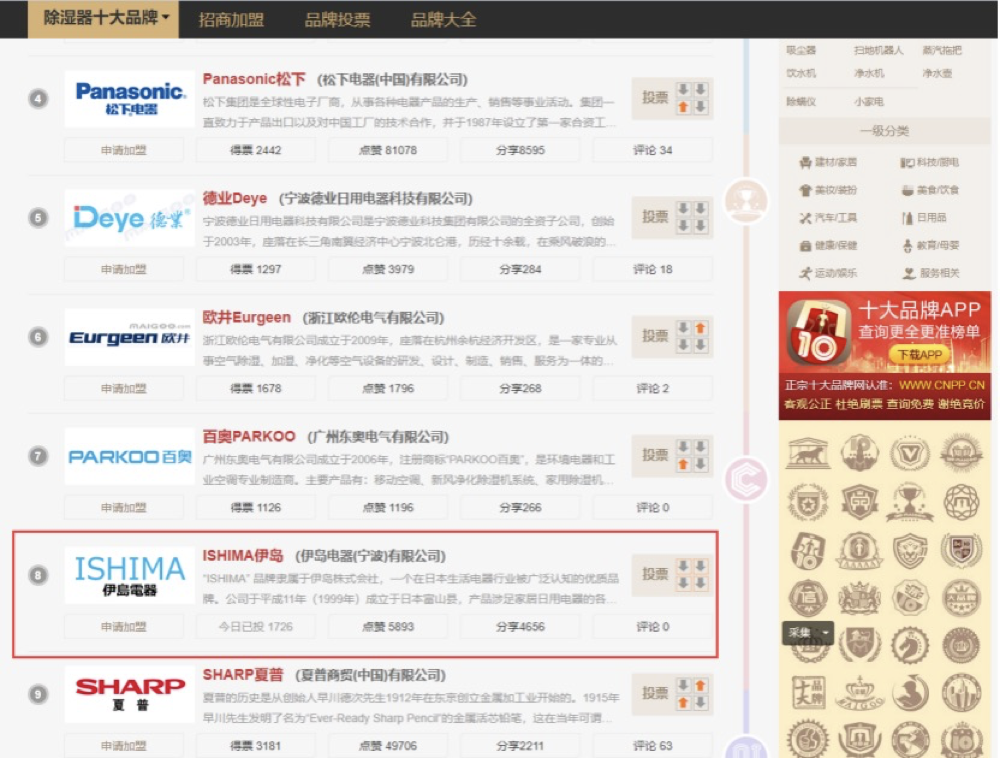Screen dimensions: 1000x758
Task: Click the 十大品牌APP red 10 icon
Action: click(818, 332)
